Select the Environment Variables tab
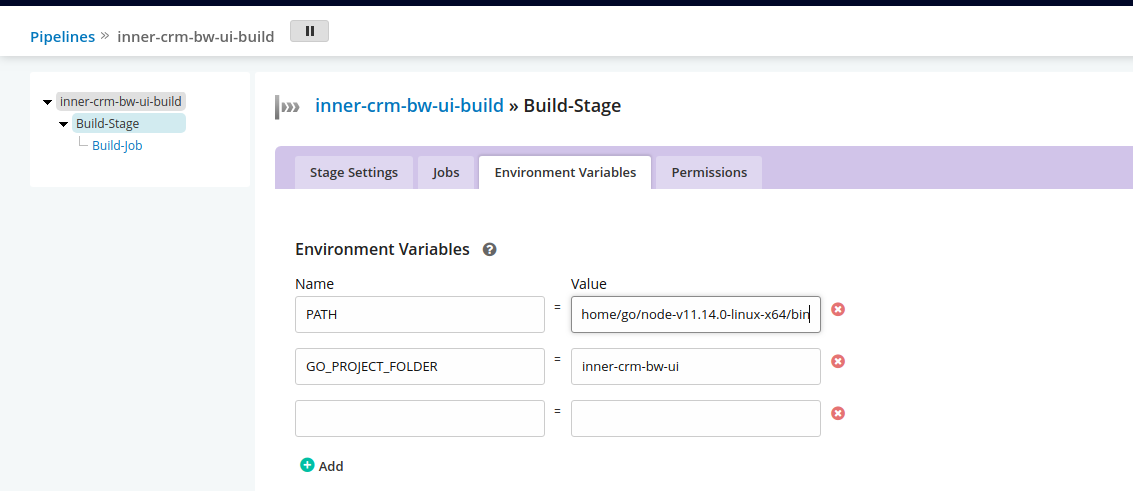The image size is (1133, 491). pos(565,172)
